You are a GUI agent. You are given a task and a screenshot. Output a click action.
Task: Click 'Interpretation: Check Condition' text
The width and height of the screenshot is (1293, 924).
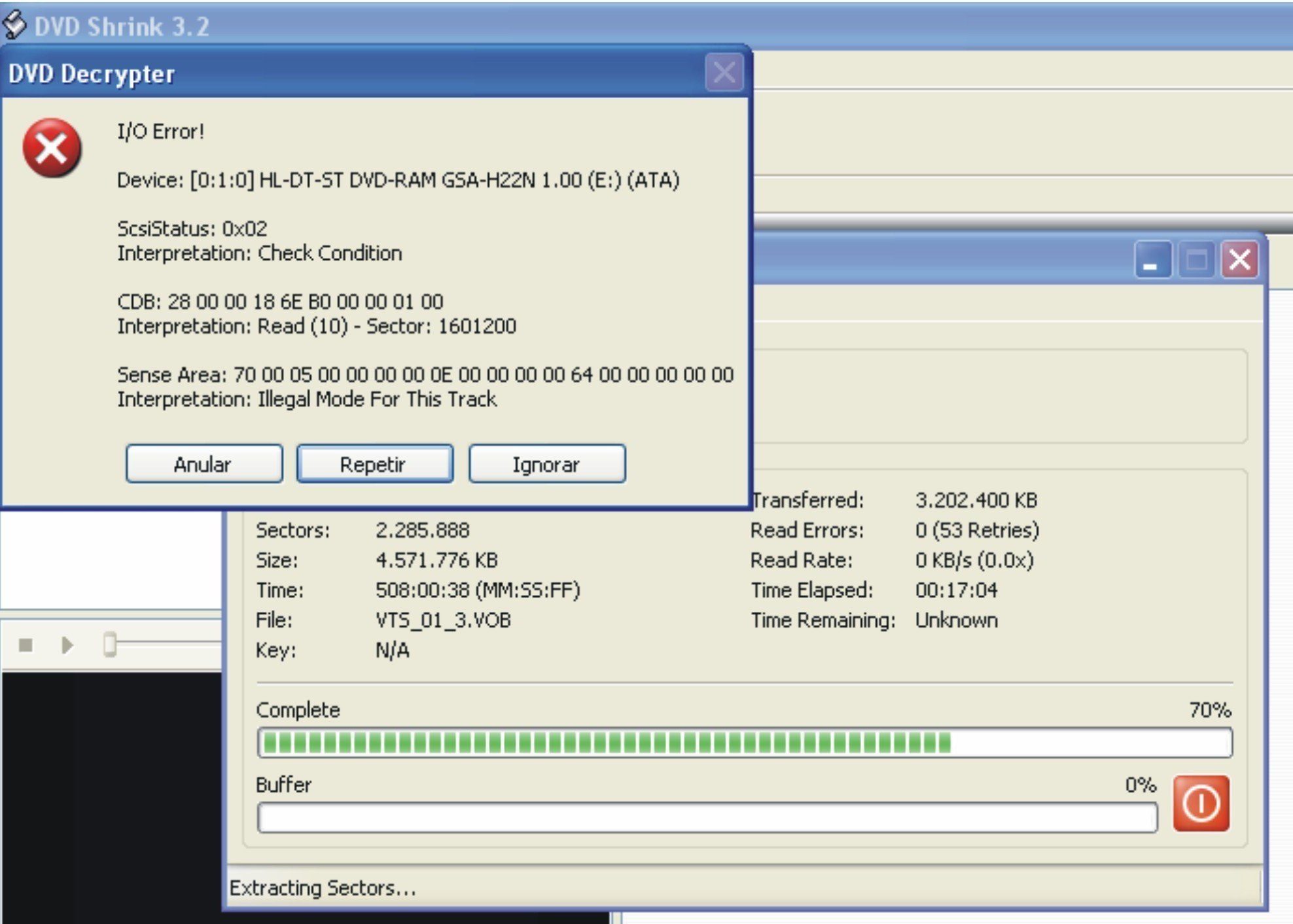click(x=260, y=253)
